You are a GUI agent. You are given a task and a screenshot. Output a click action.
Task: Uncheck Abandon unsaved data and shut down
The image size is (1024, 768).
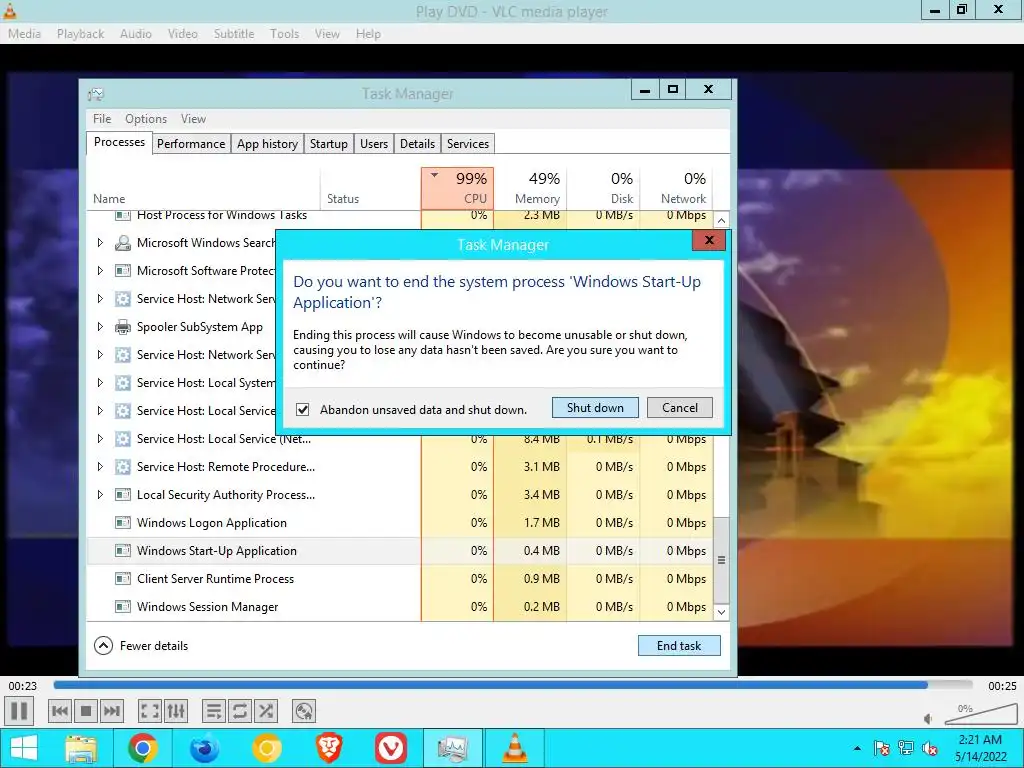point(302,409)
